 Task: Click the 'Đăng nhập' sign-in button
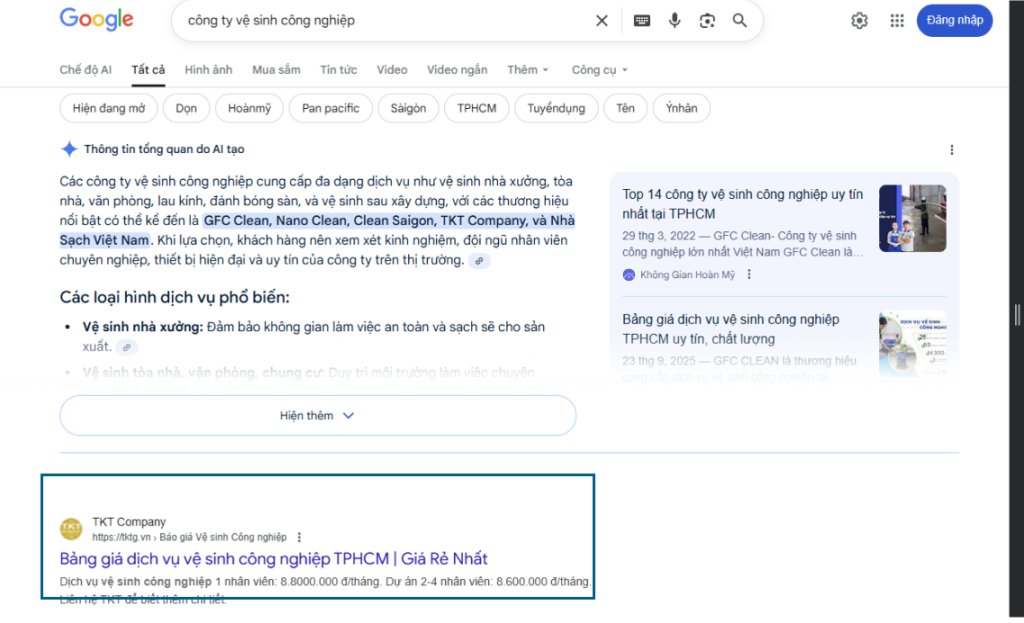tap(954, 20)
